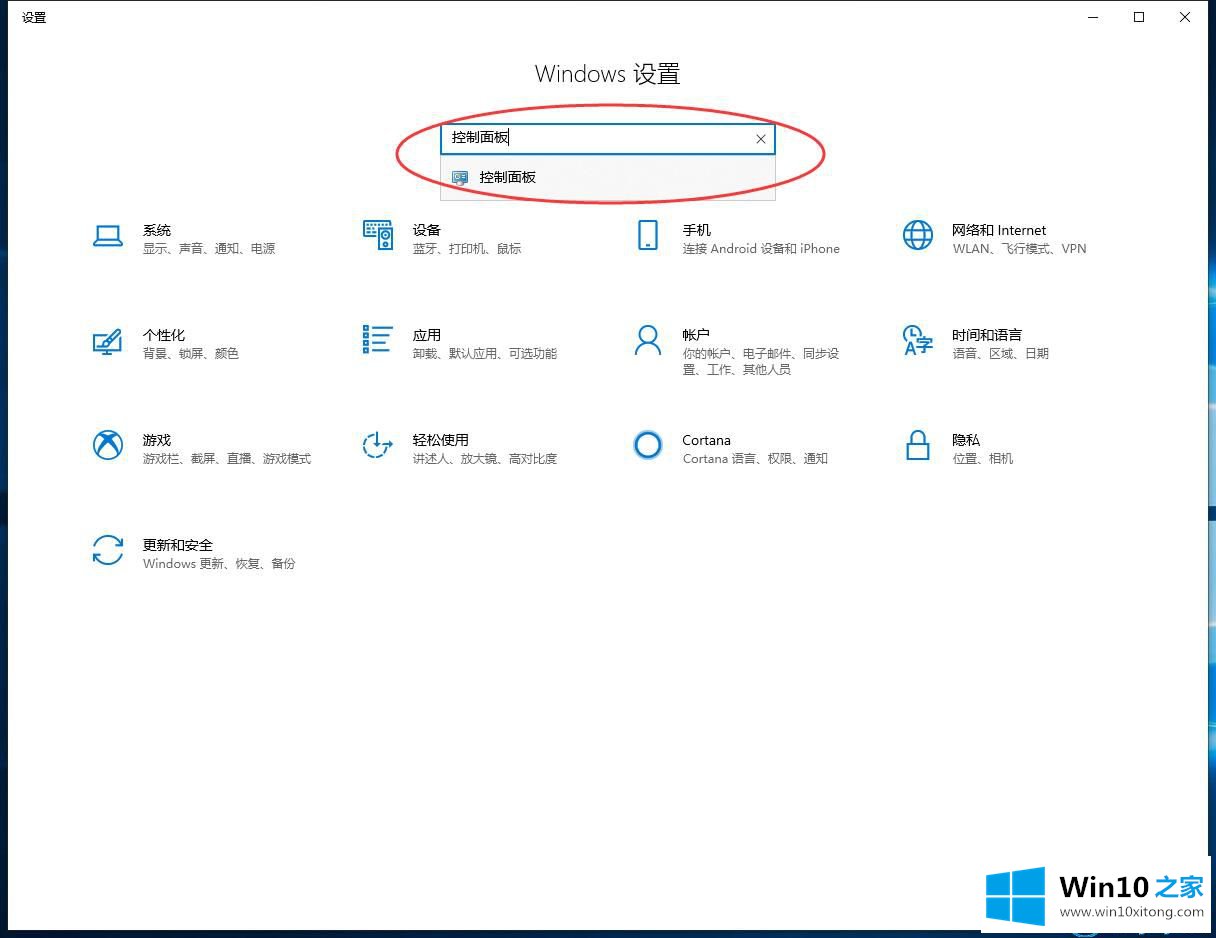Click the text 蓝牙、打印机、鼠标
Image resolution: width=1216 pixels, height=938 pixels.
coord(467,249)
